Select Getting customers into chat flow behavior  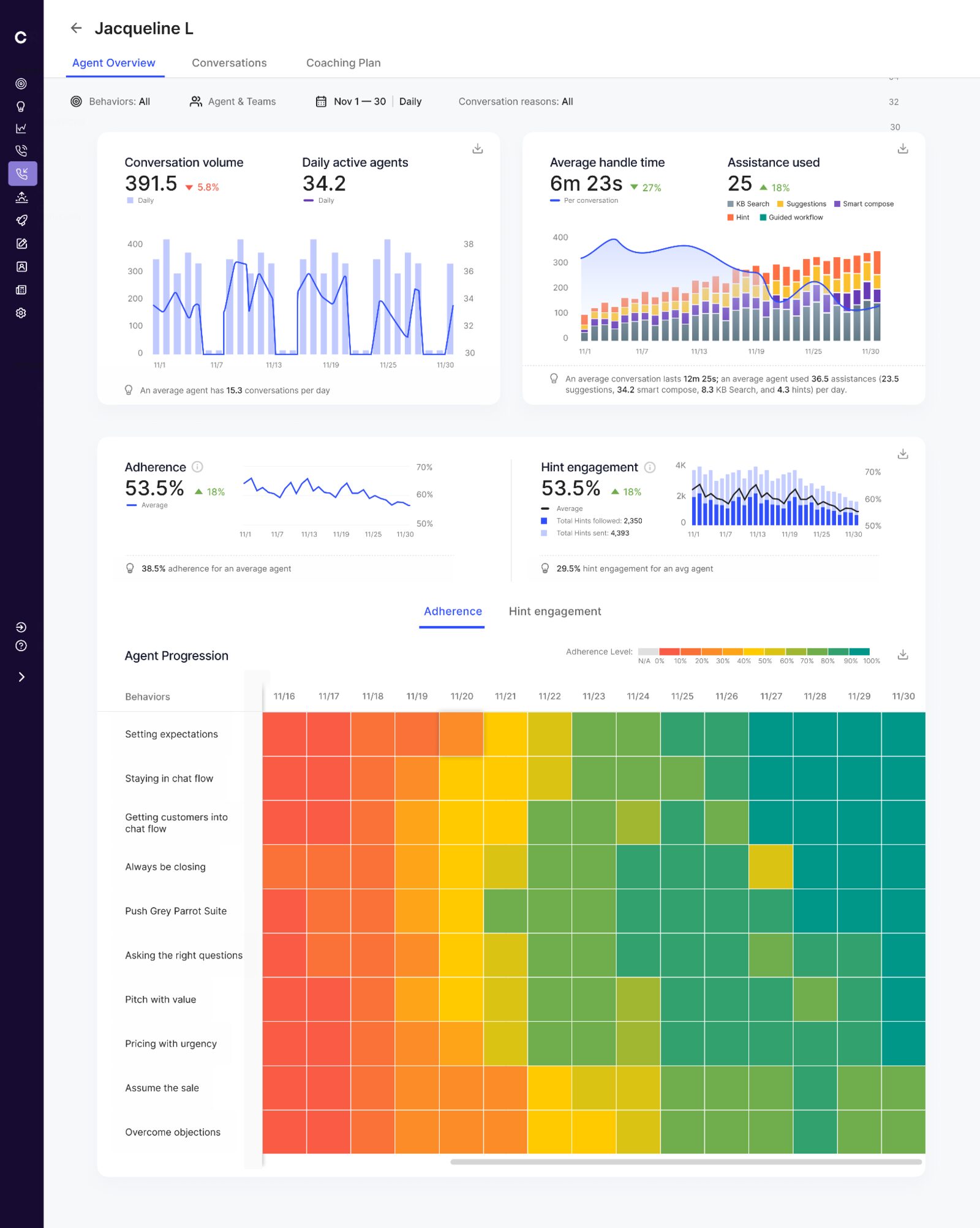tap(176, 823)
